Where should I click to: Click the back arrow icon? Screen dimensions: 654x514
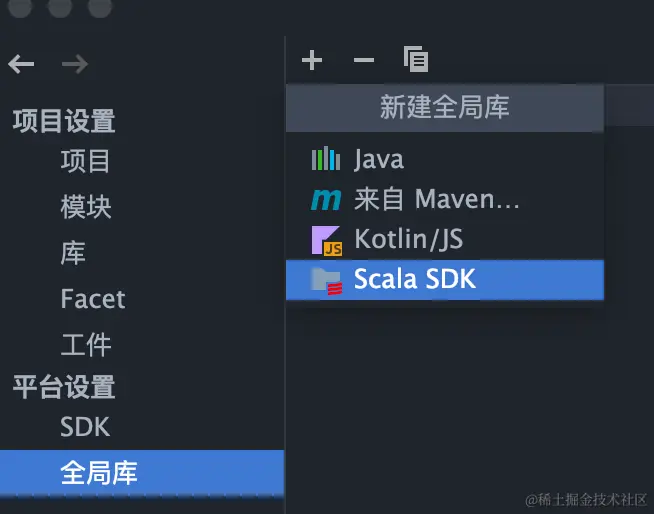tap(21, 64)
